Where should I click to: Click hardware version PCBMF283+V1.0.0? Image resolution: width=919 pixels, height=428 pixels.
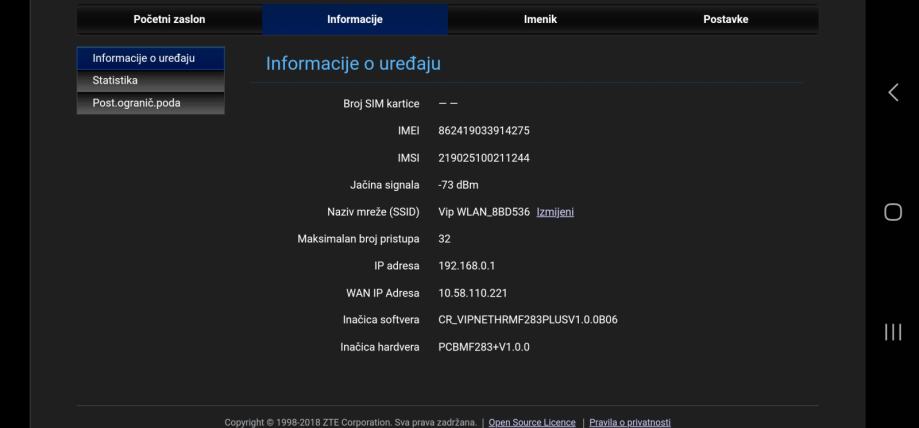click(x=484, y=347)
